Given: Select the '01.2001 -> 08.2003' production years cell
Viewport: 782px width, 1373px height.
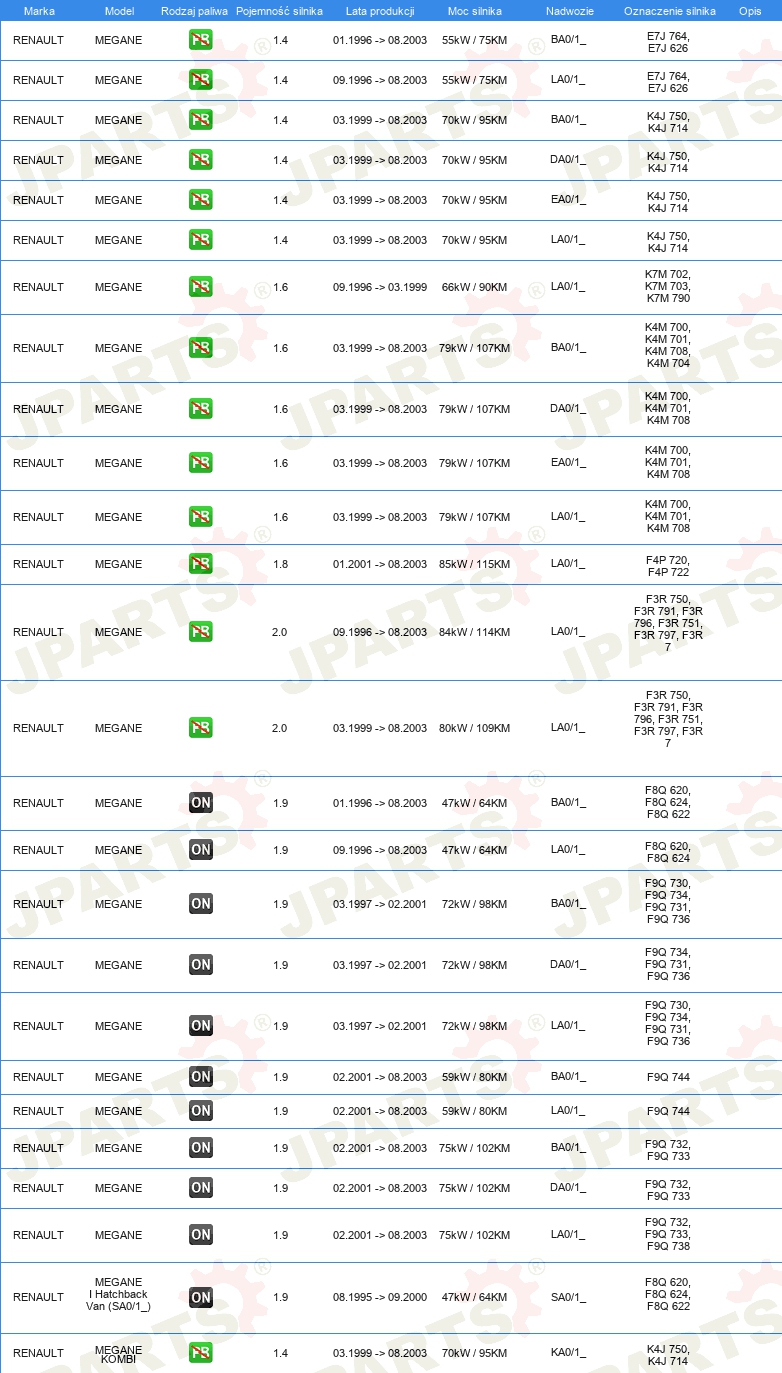Looking at the screenshot, I should tap(380, 564).
